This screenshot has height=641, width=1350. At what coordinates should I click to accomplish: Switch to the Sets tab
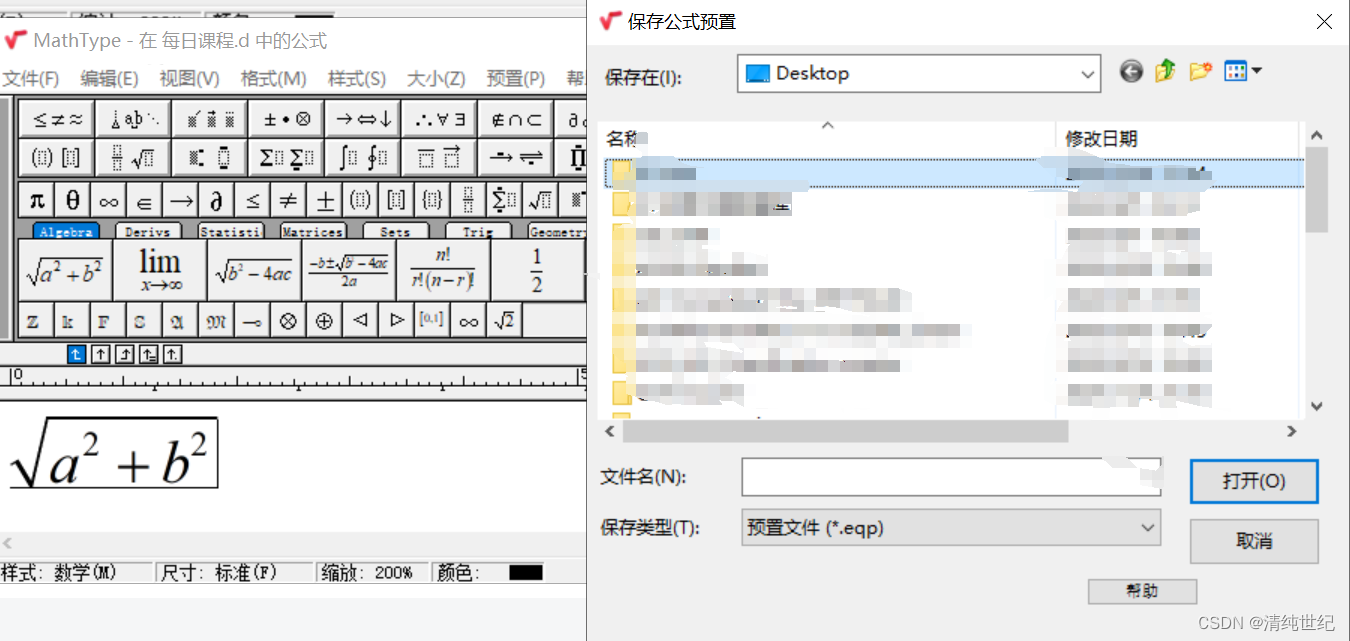click(395, 231)
